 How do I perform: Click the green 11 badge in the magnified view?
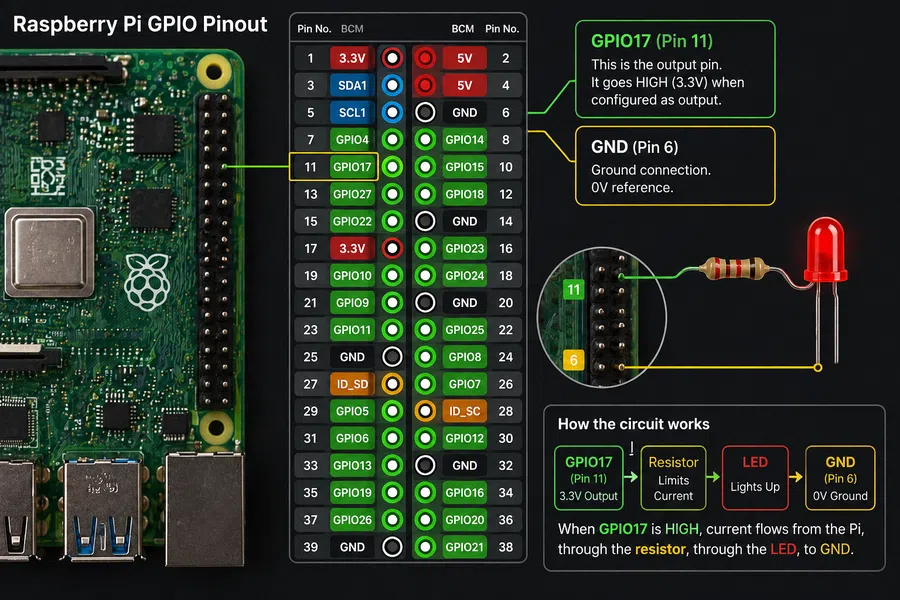[x=573, y=289]
